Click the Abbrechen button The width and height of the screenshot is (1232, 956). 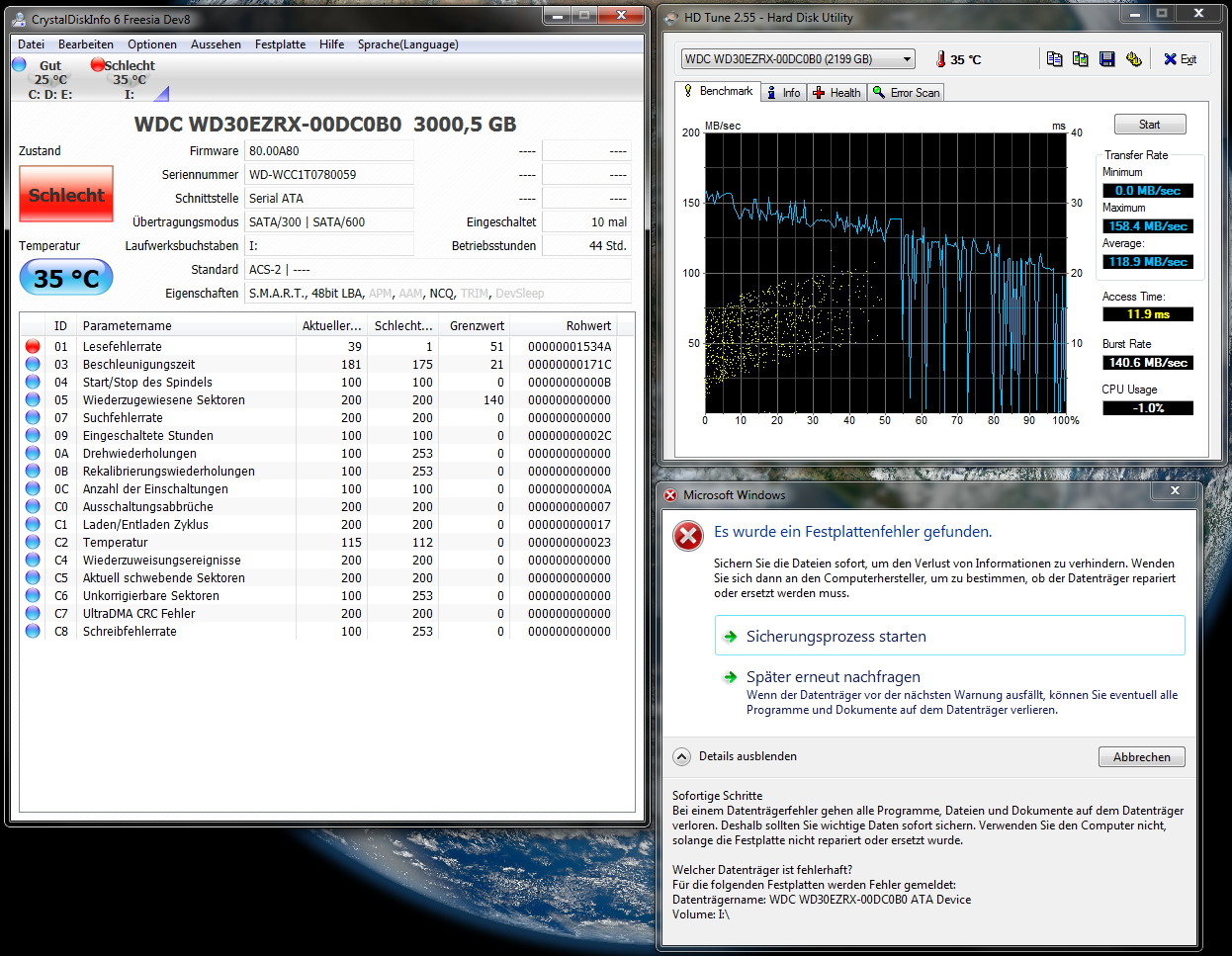(x=1141, y=757)
